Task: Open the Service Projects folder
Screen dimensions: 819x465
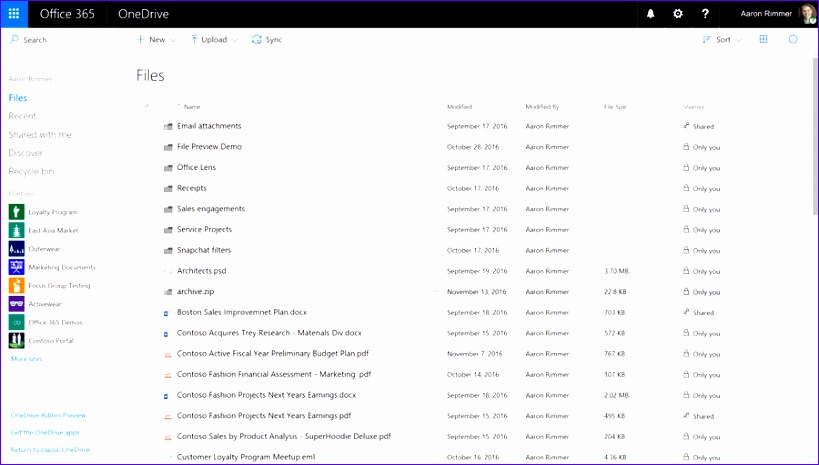Action: point(204,229)
